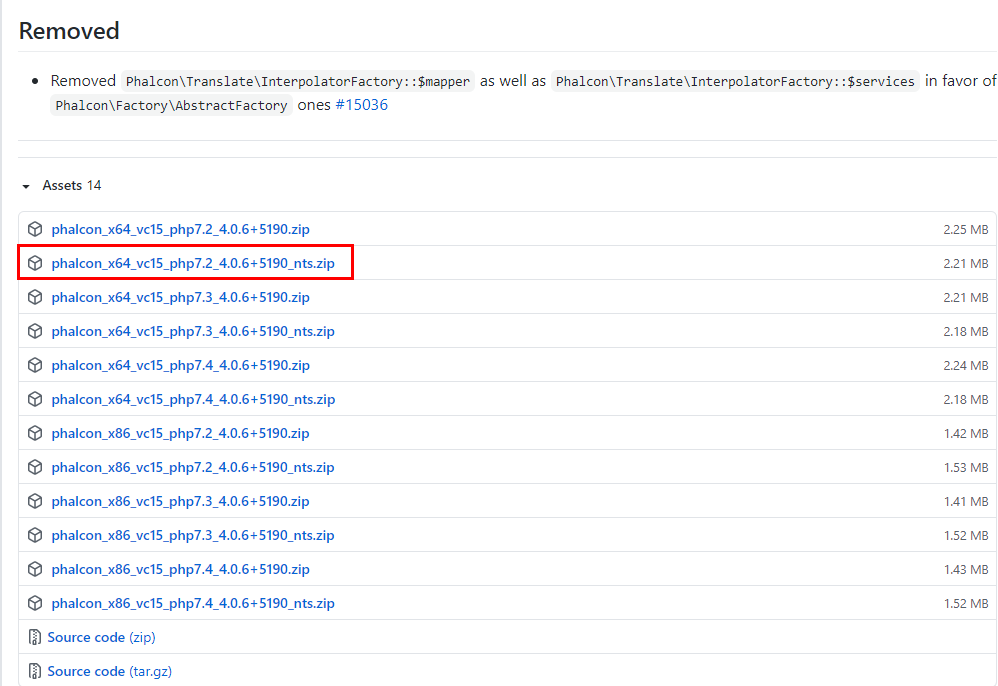Download phalcon_x86_vc15_php7.2_4.0.6+5190.zip
The height and width of the screenshot is (686, 998).
(x=181, y=433)
